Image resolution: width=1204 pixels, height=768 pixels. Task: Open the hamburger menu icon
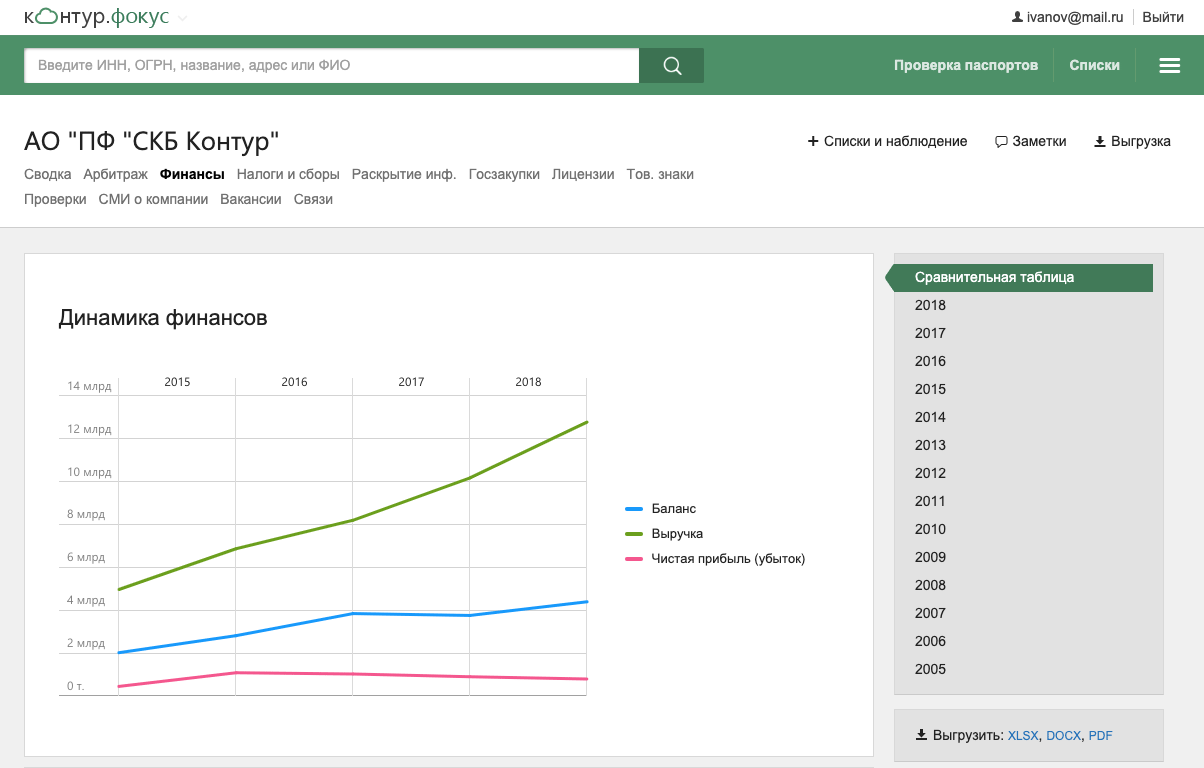click(x=1170, y=65)
